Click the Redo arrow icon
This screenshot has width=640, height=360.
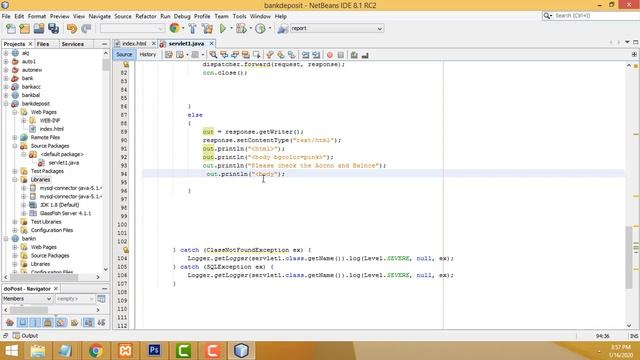pyautogui.click(x=86, y=29)
